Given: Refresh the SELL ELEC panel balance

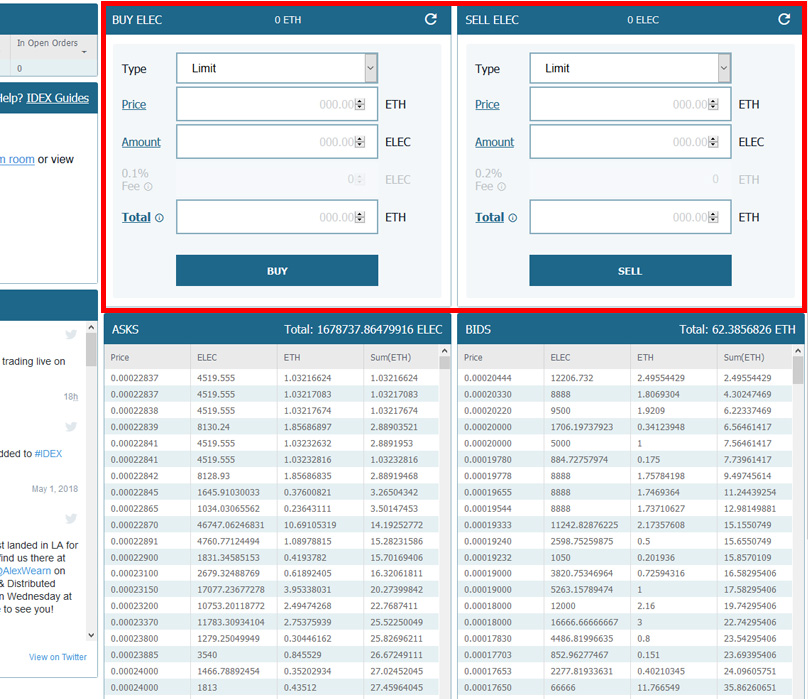Looking at the screenshot, I should [x=784, y=20].
